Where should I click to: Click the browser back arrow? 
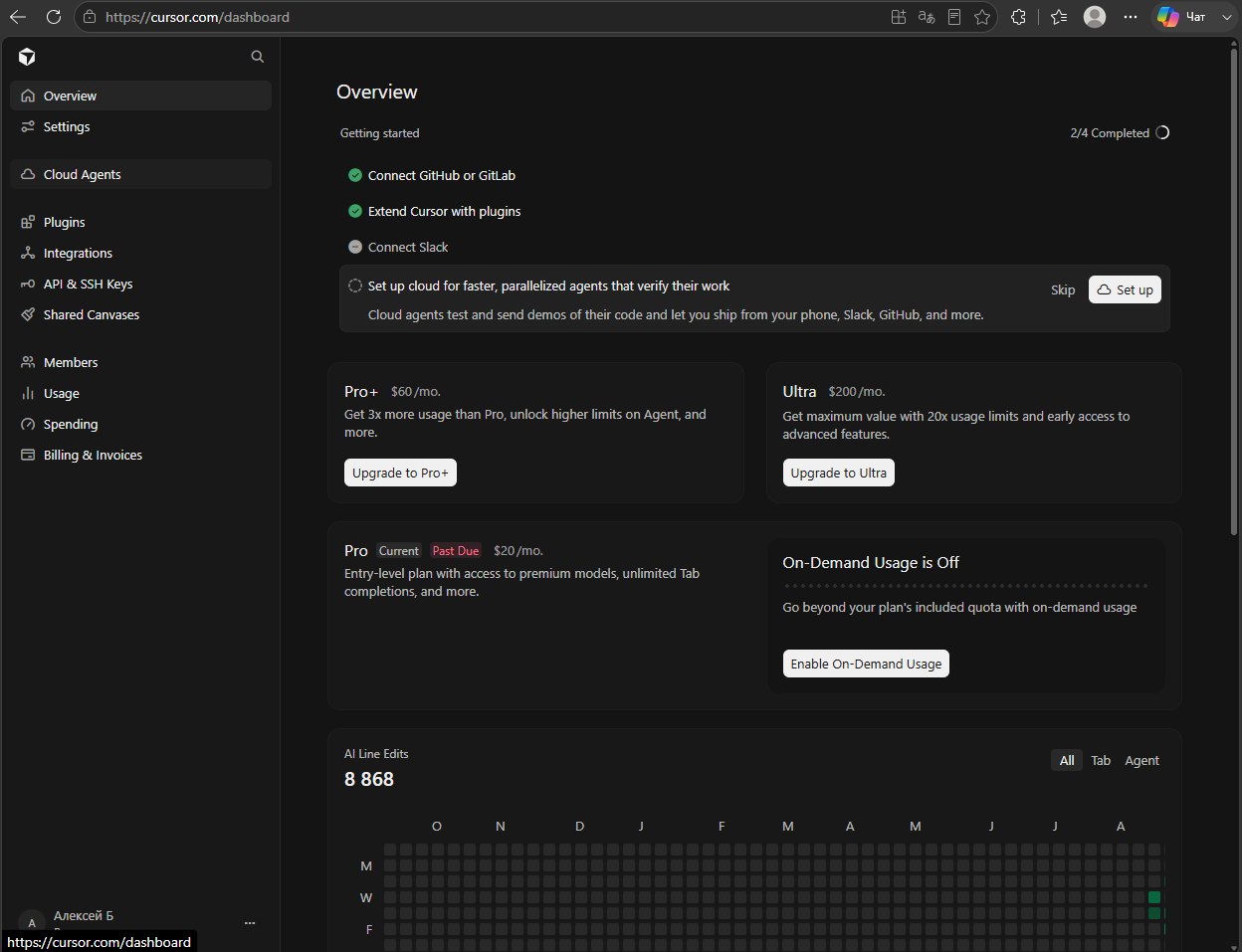point(18,17)
